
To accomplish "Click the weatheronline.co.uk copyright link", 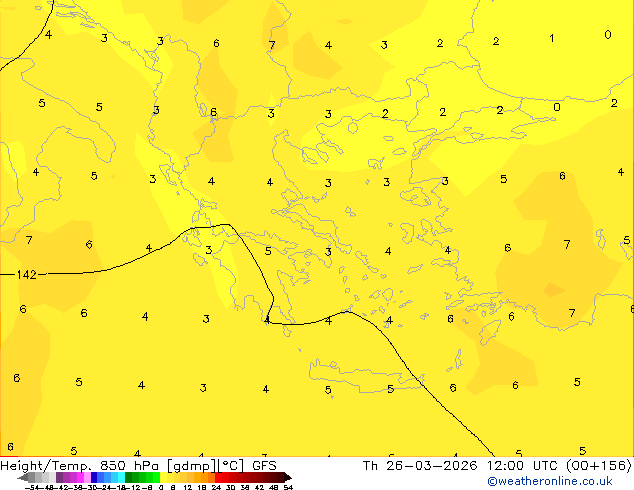I will tap(550, 481).
